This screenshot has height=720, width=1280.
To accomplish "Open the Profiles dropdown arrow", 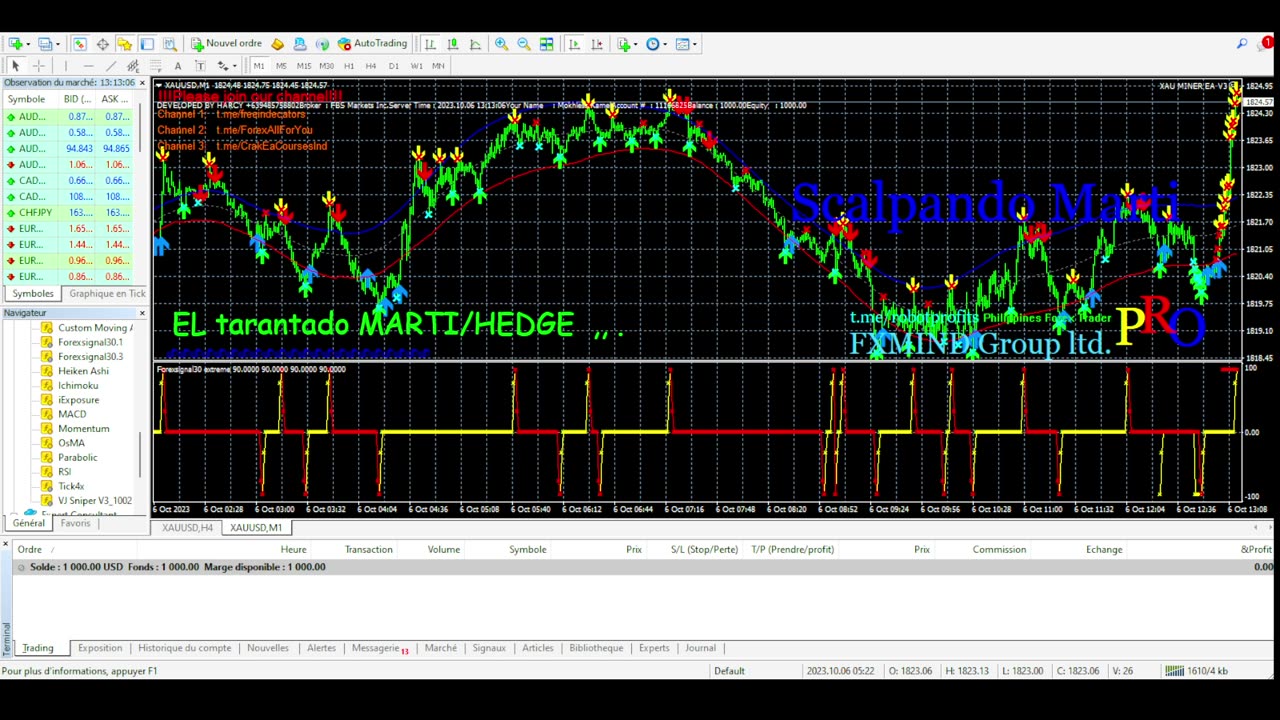I will pyautogui.click(x=58, y=44).
